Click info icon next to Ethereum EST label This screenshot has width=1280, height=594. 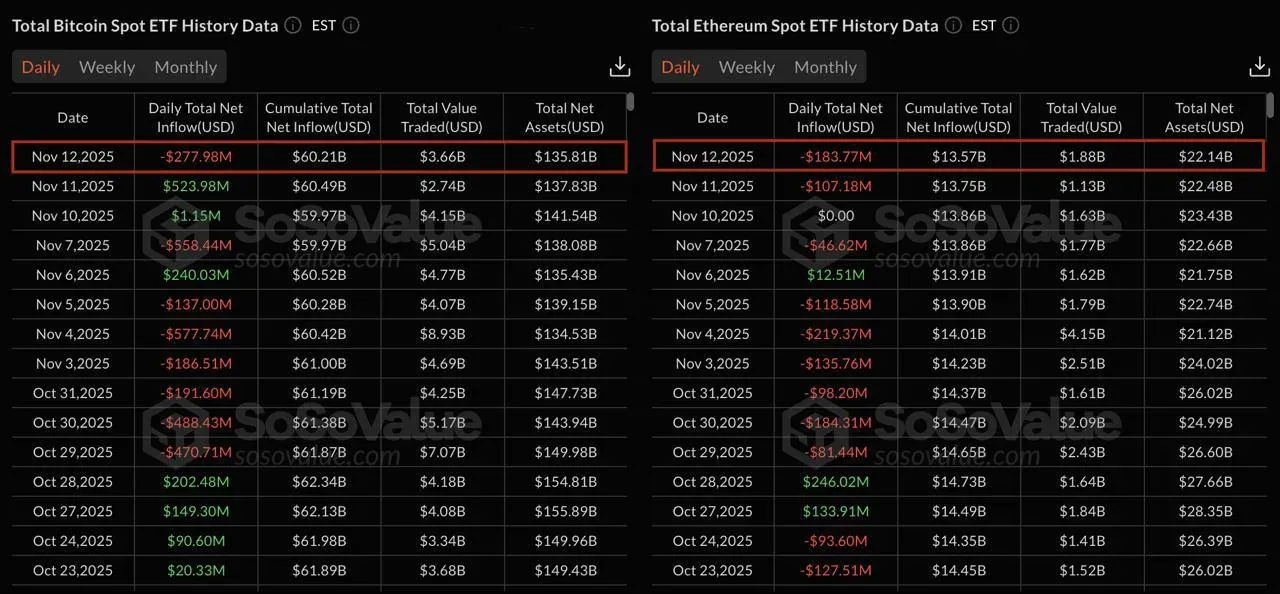pos(1011,26)
